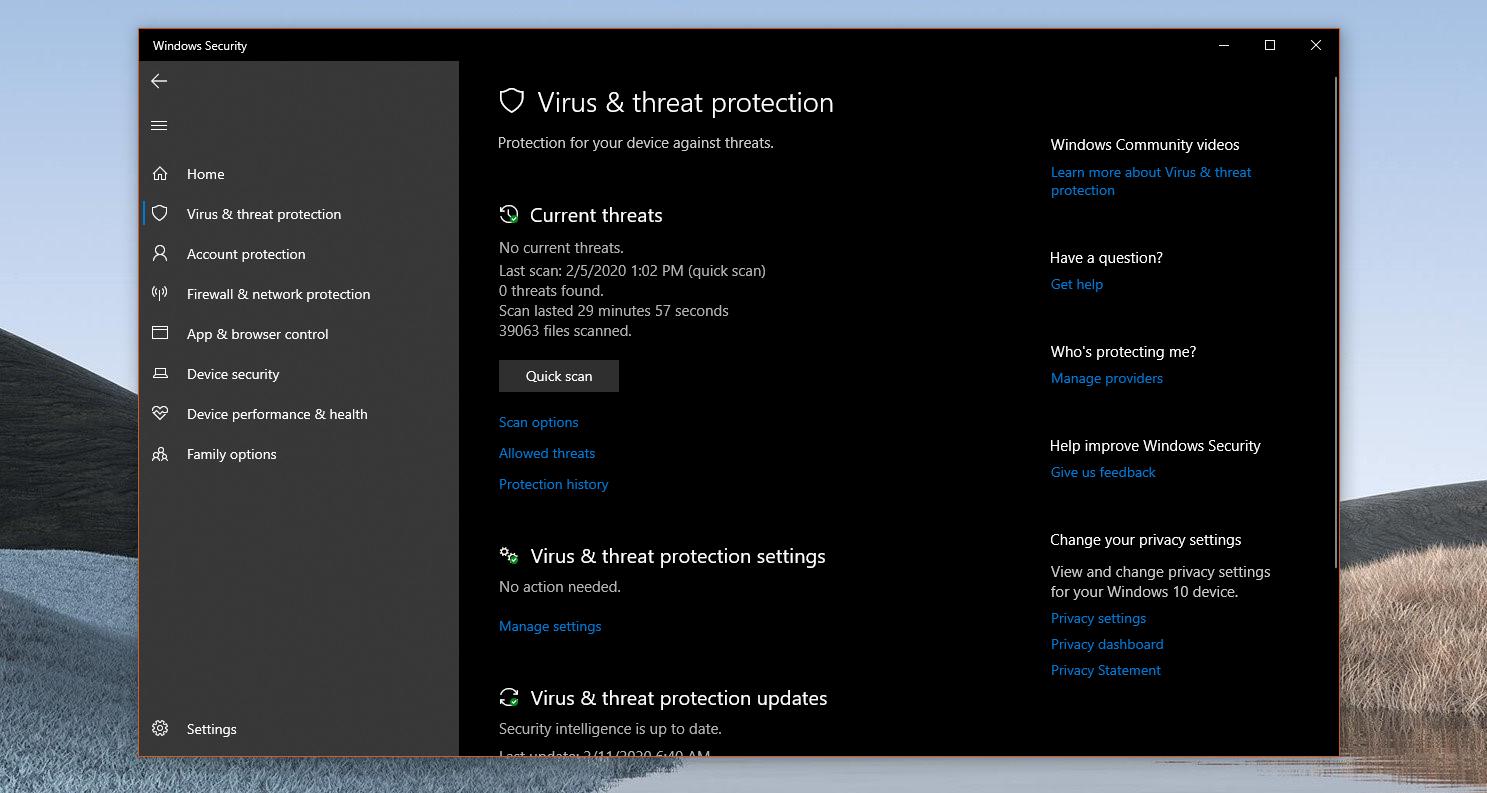Click the back arrow icon
Viewport: 1487px width, 793px height.
click(x=159, y=81)
